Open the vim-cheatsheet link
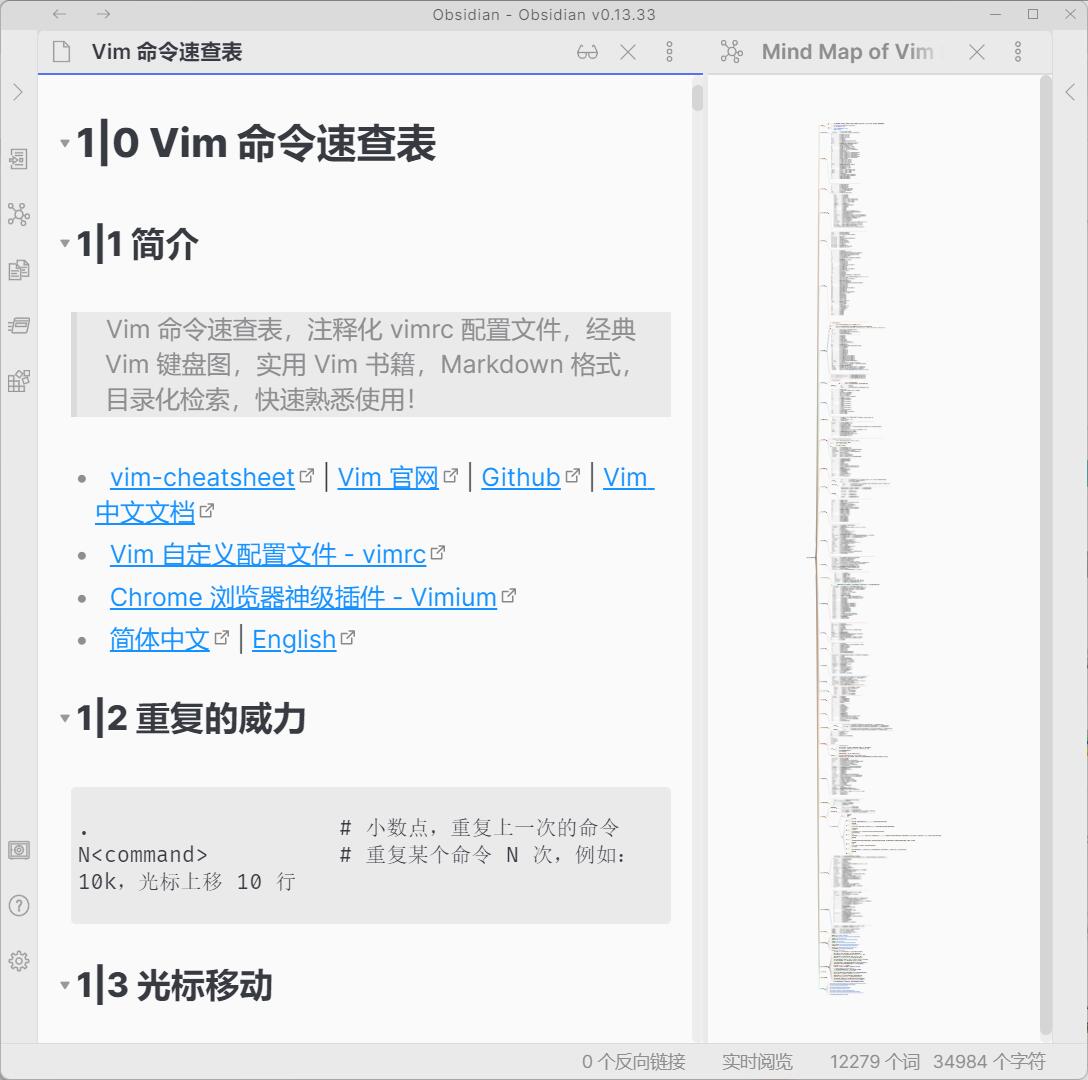 (202, 478)
